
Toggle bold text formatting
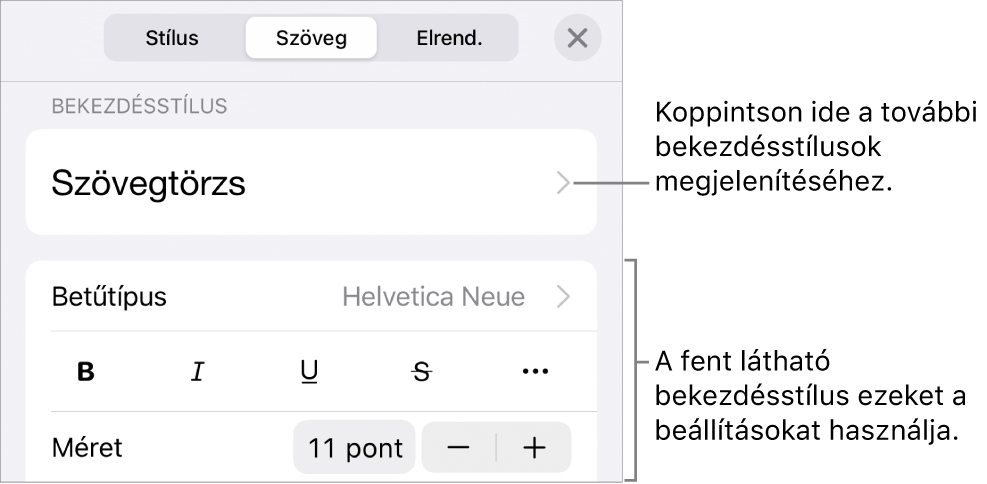click(87, 372)
